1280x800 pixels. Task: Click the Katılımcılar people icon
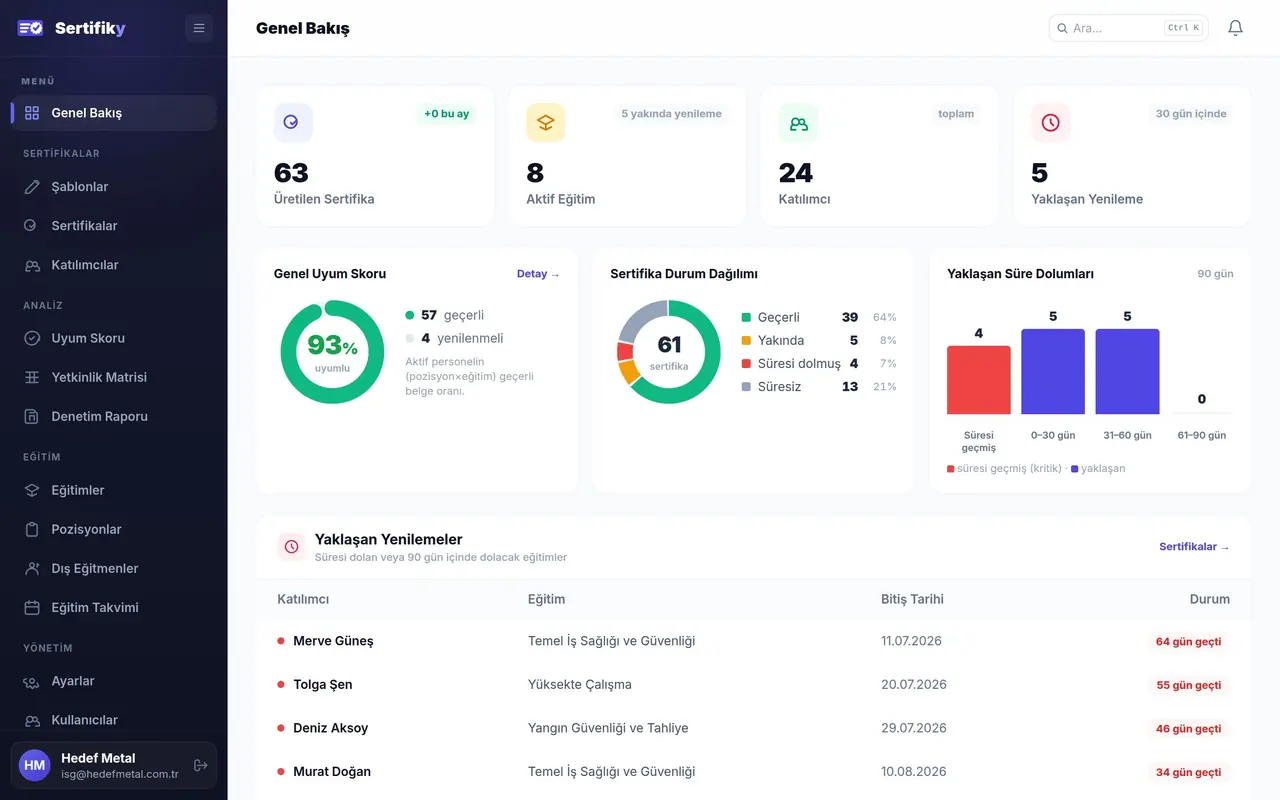click(x=32, y=265)
